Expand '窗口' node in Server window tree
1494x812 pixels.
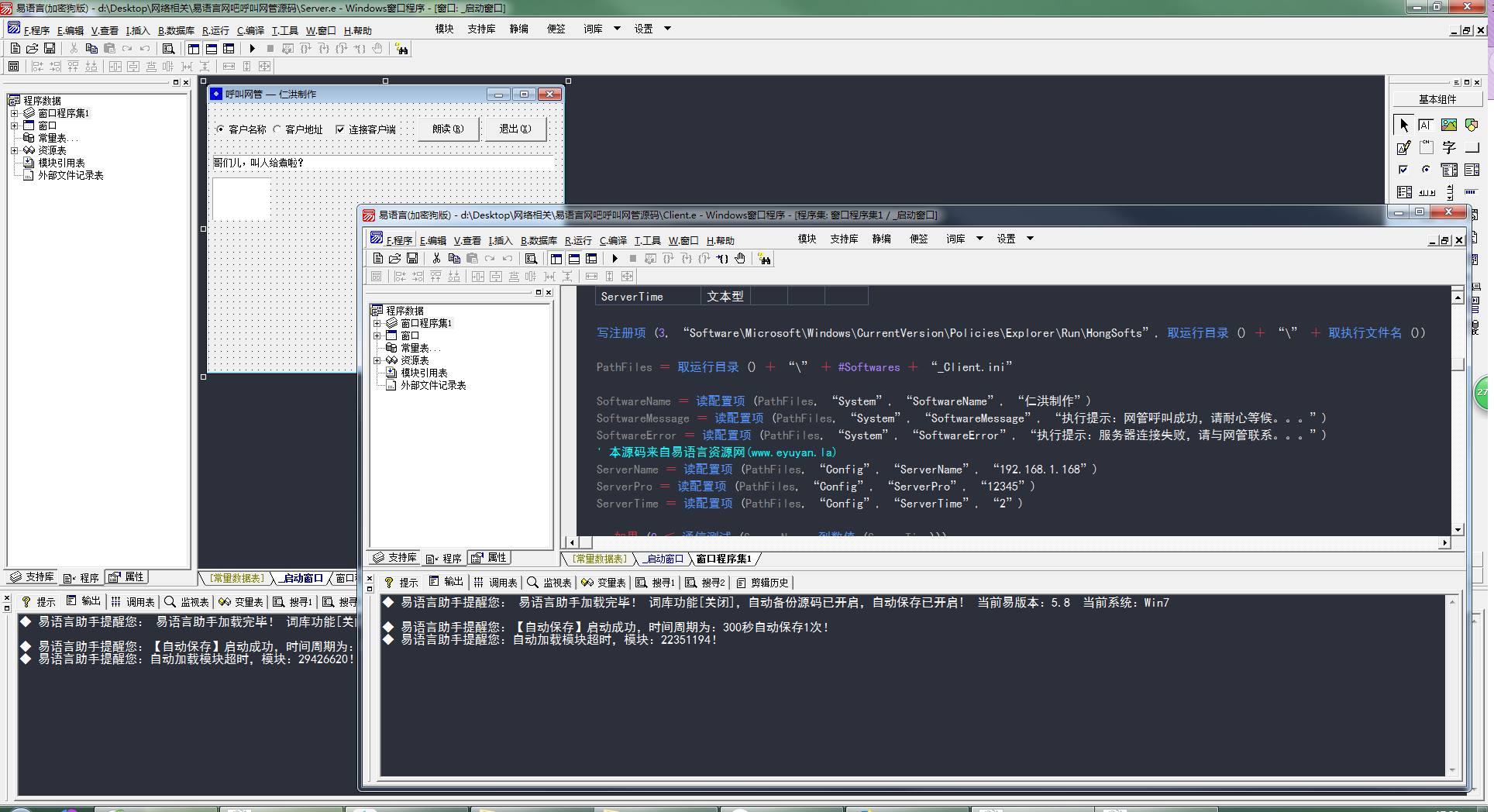click(x=14, y=126)
